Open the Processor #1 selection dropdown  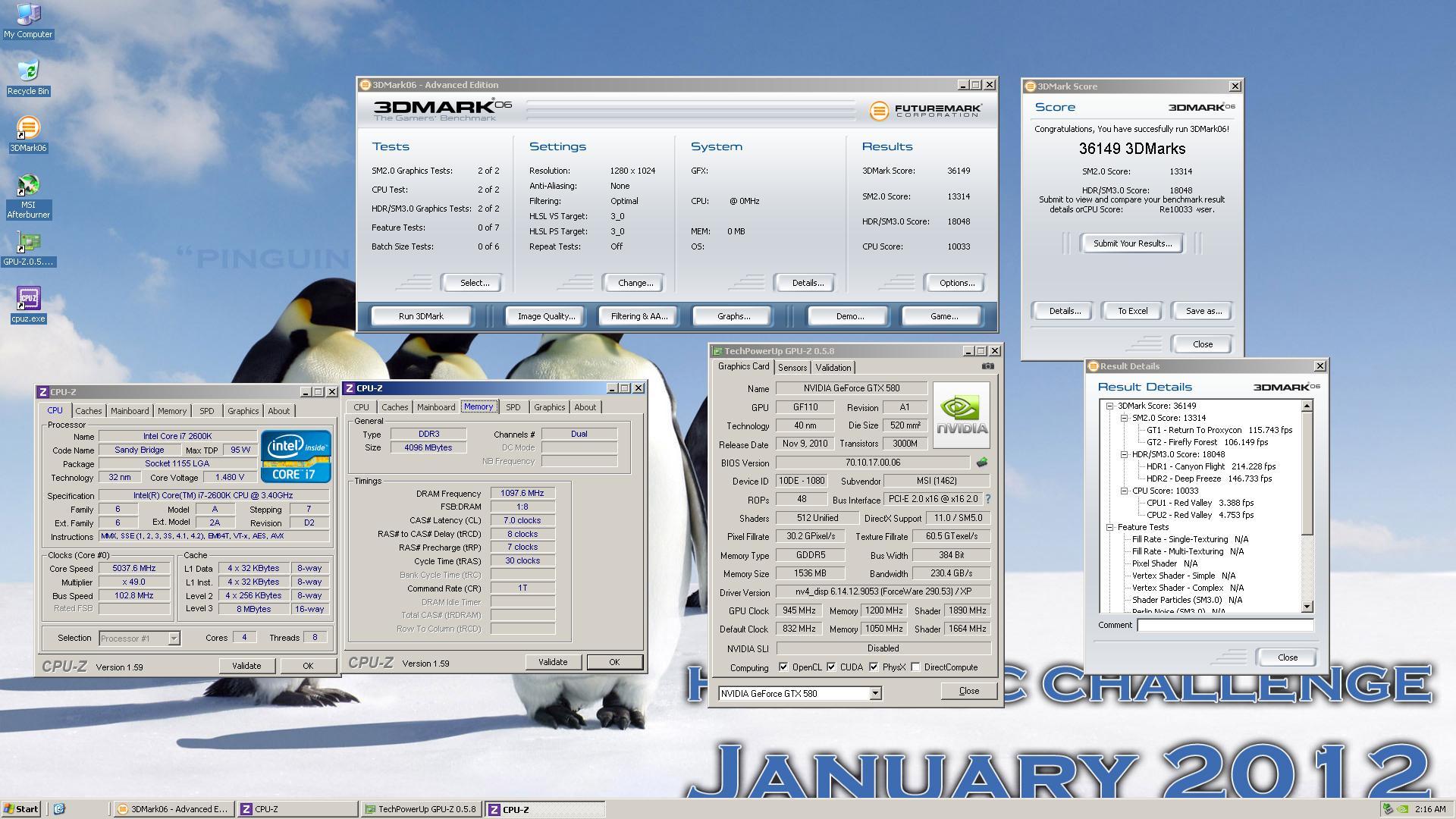pyautogui.click(x=174, y=639)
